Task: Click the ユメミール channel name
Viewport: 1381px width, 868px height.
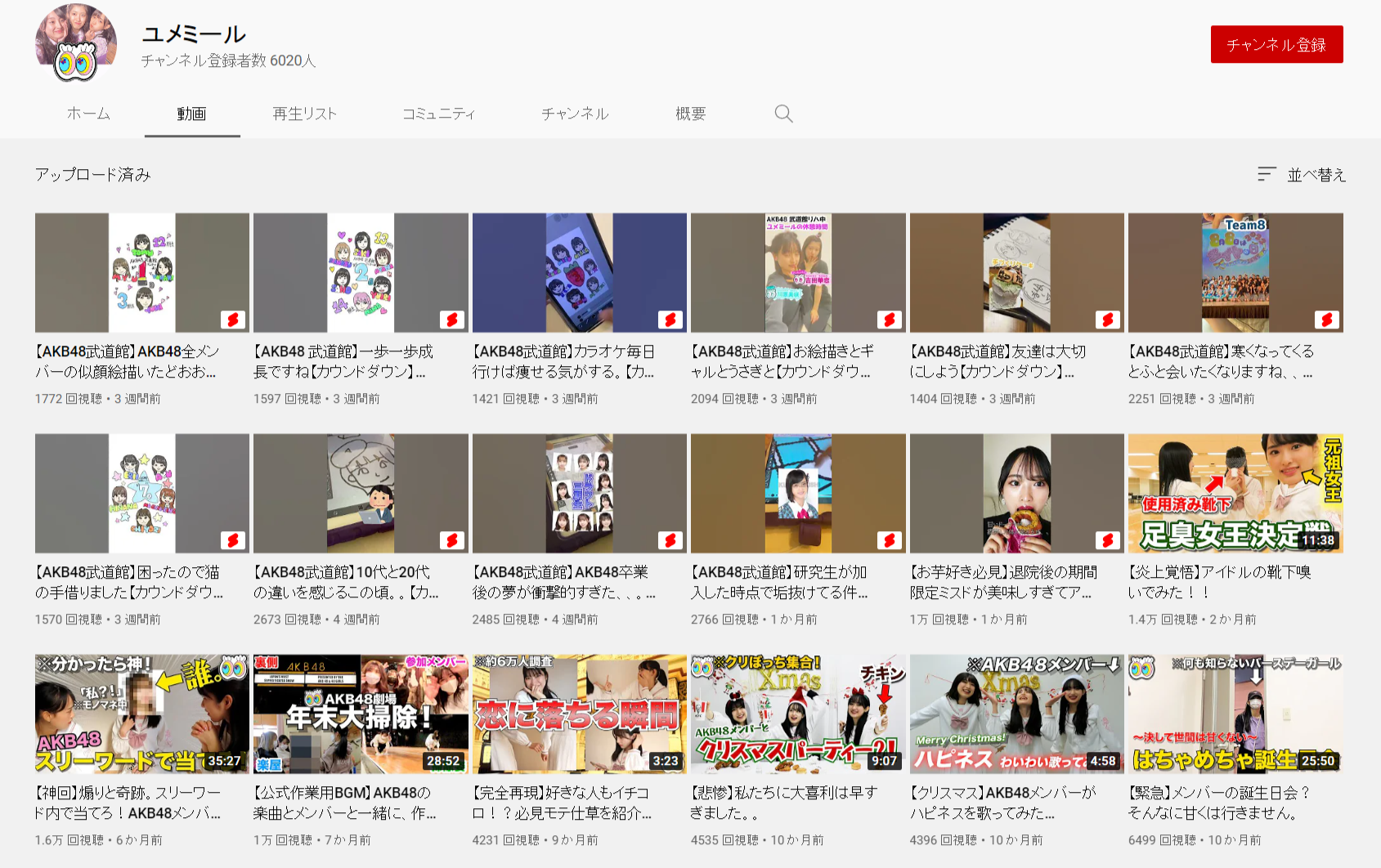Action: click(x=194, y=34)
